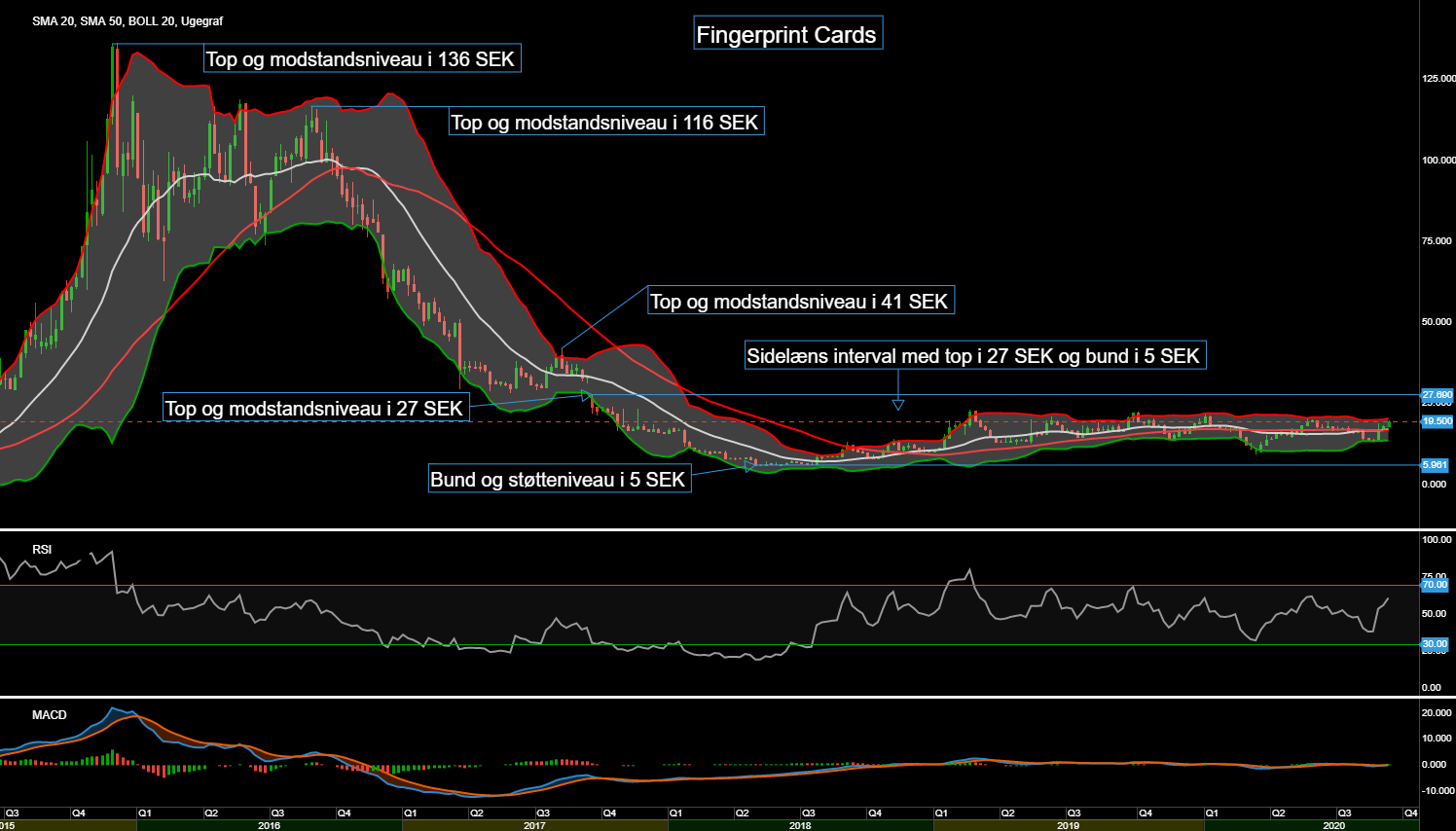Click the 'Sidelæns interval med top i 27 SEK' label
Screen dimensions: 1456x831
[975, 355]
